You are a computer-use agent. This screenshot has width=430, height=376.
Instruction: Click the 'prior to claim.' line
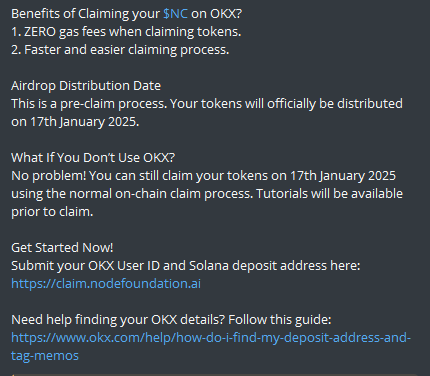click(52, 212)
